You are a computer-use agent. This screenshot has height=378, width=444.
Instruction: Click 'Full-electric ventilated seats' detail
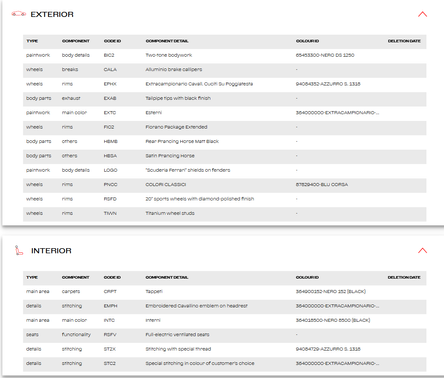click(177, 335)
